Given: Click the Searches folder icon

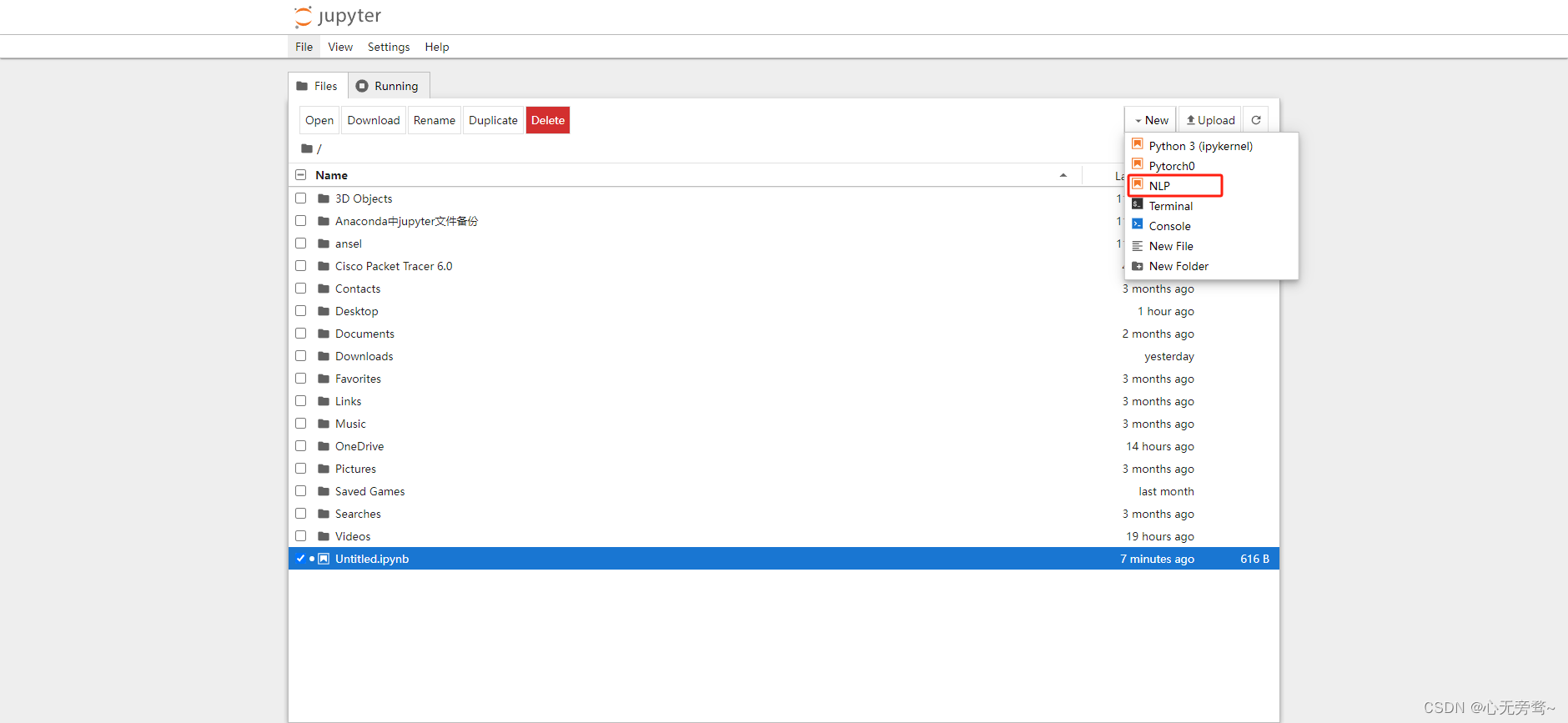Looking at the screenshot, I should [324, 514].
